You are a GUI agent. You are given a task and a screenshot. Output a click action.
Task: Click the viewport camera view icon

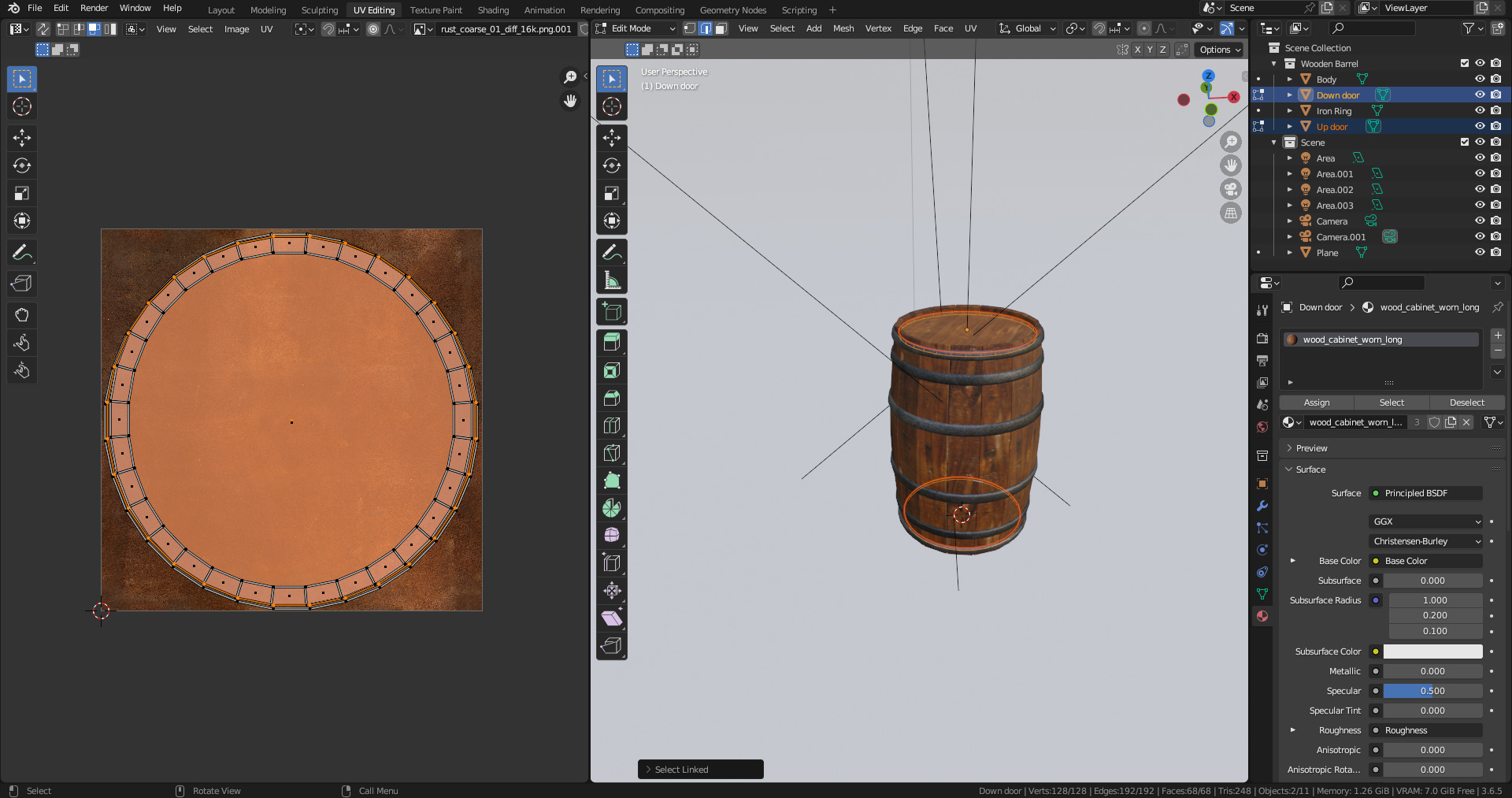(x=1231, y=189)
